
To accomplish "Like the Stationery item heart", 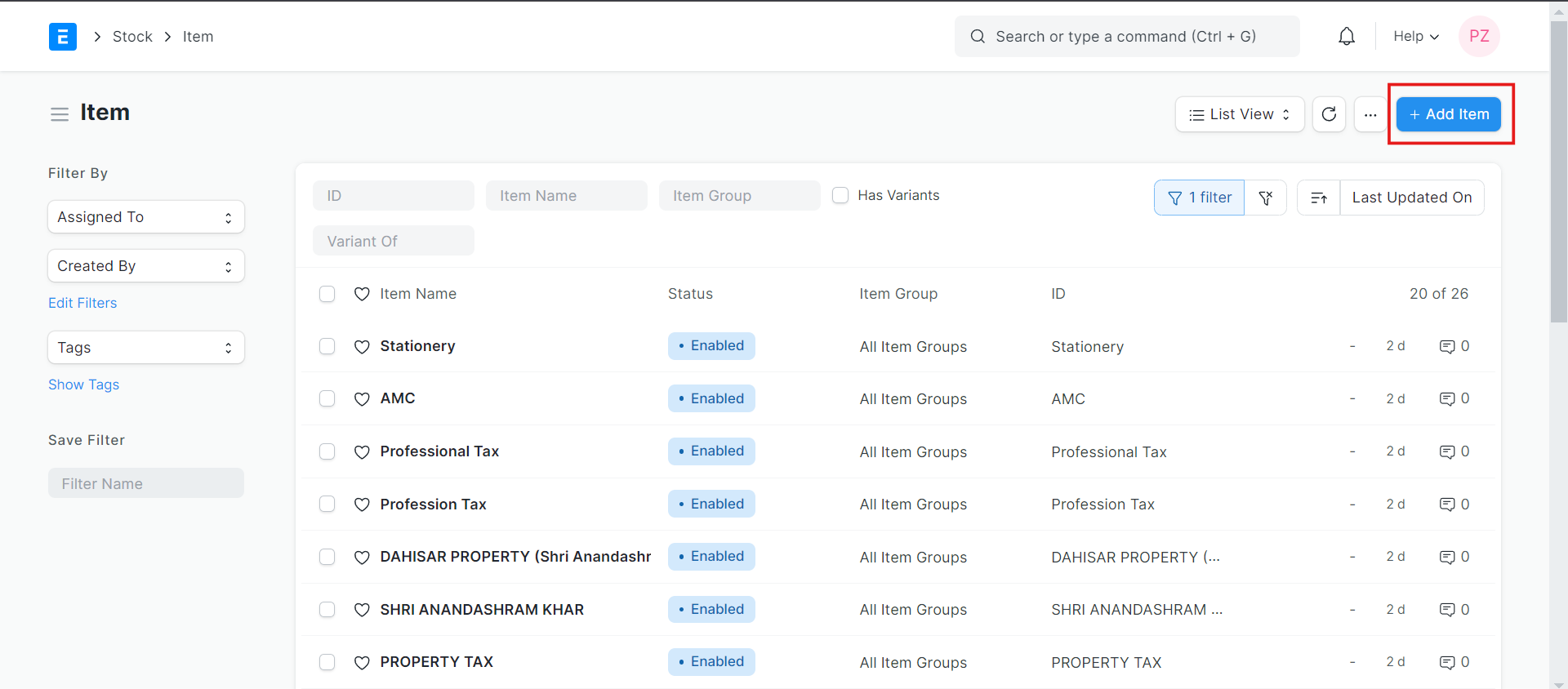I will (x=362, y=347).
